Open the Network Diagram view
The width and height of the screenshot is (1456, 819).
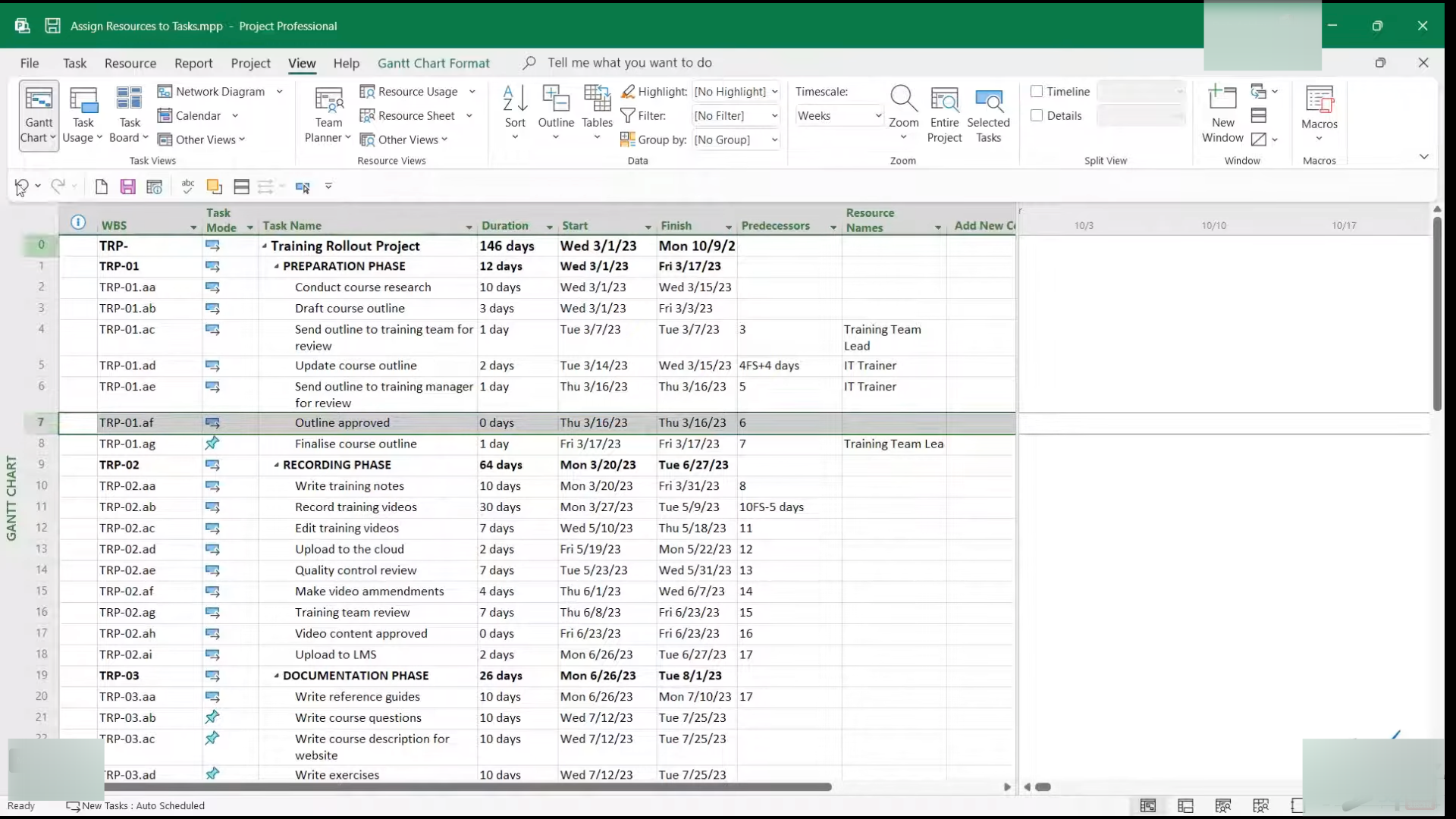219,92
